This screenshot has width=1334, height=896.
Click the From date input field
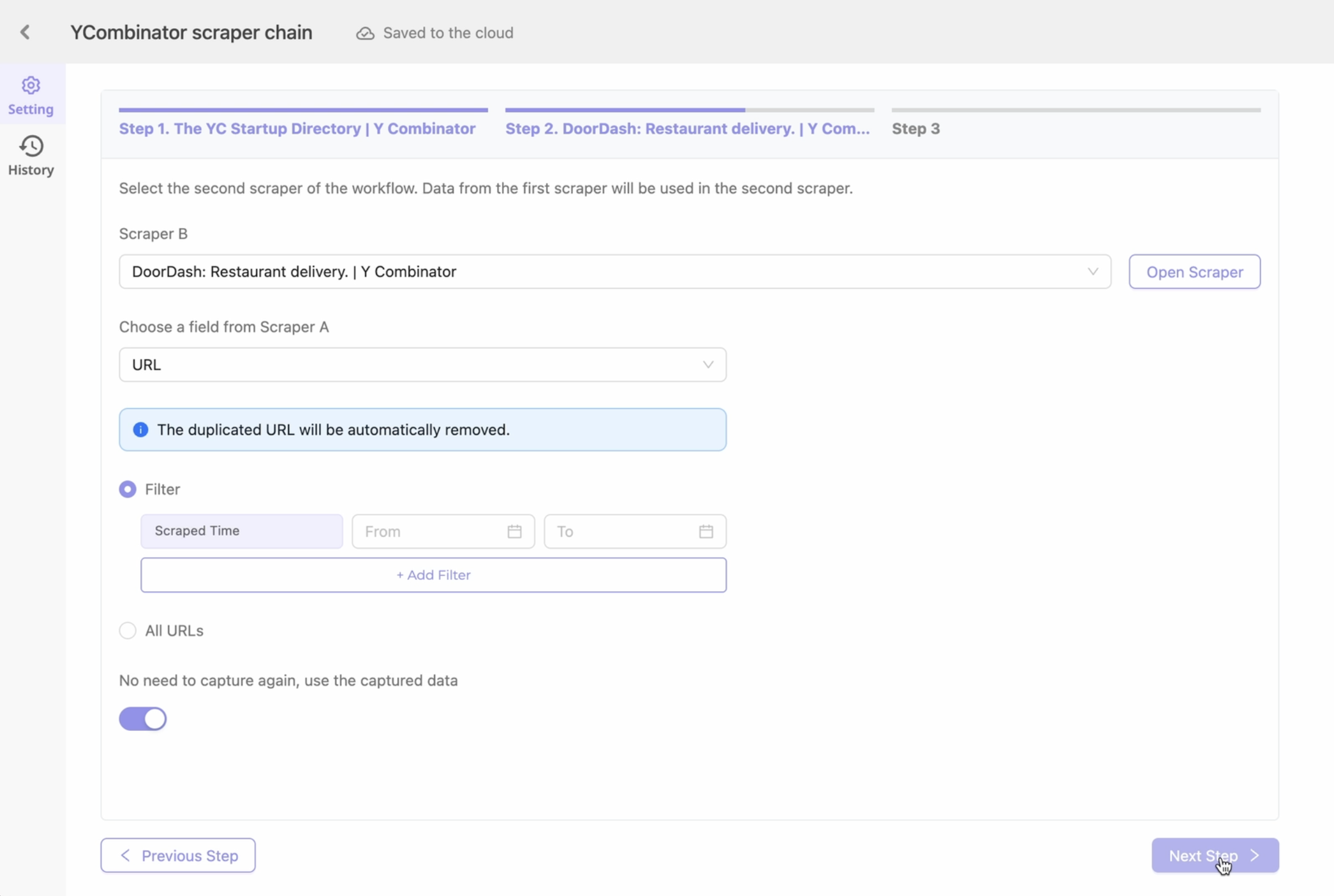point(443,531)
